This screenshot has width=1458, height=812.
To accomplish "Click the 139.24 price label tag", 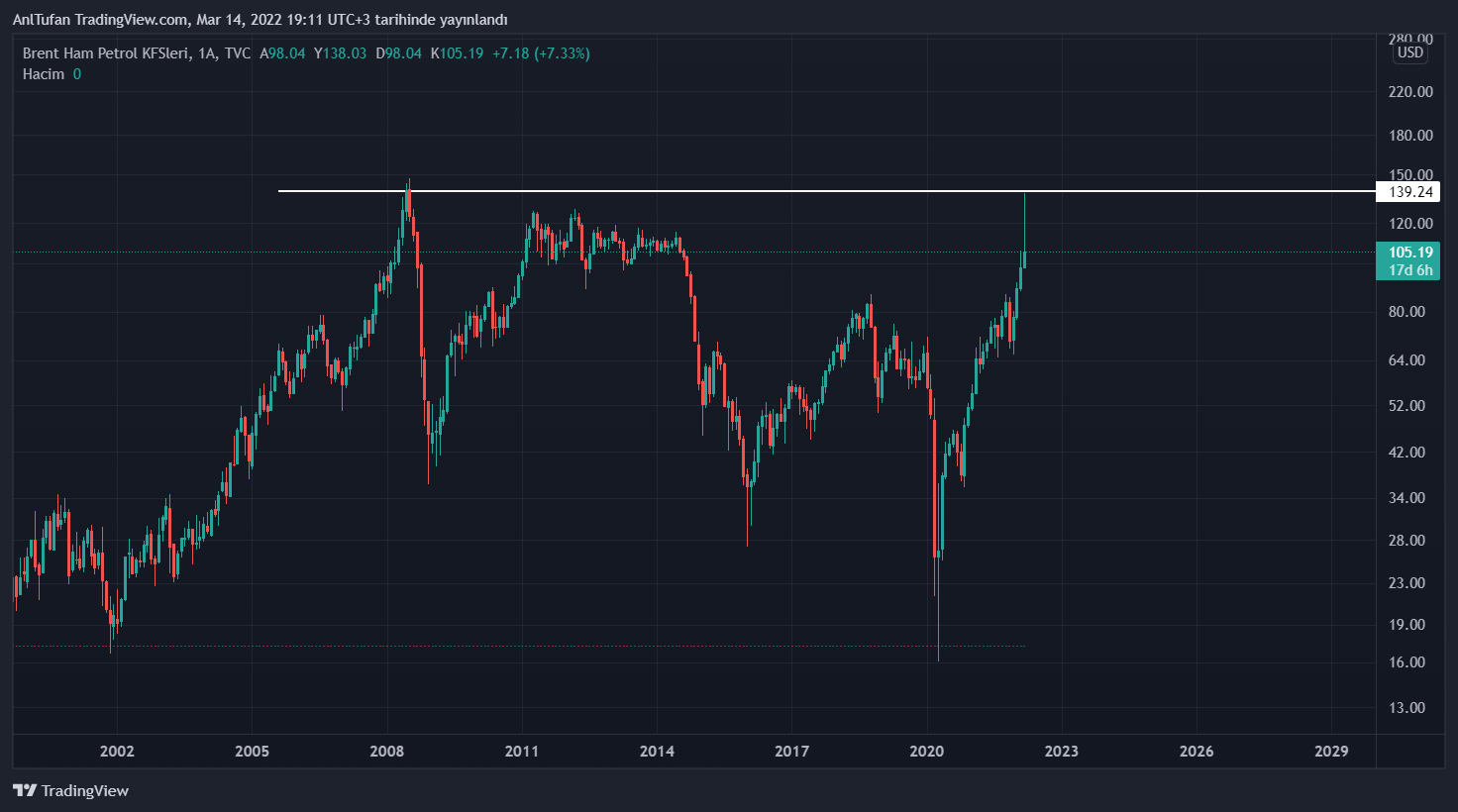I will [1410, 192].
